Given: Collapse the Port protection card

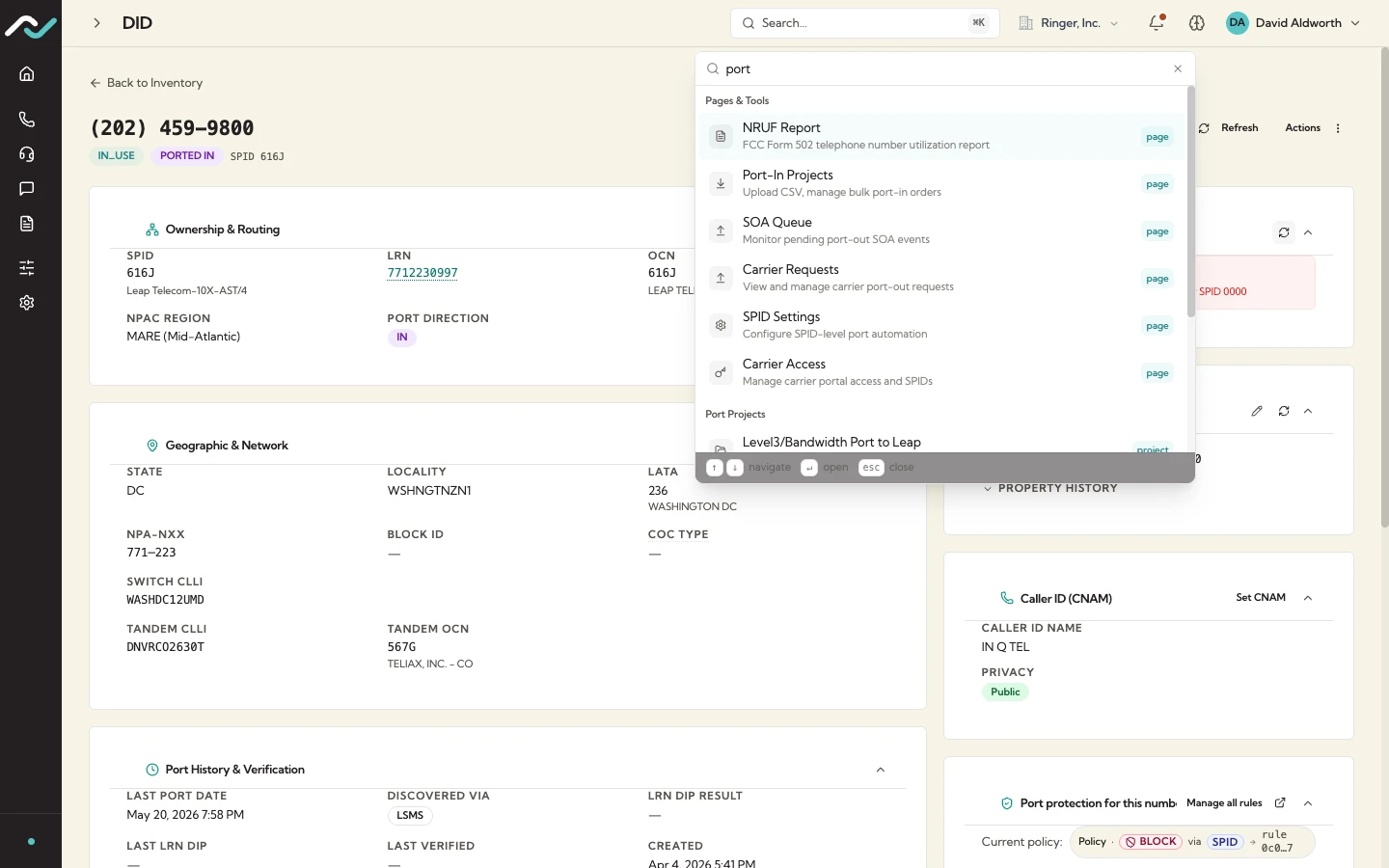Looking at the screenshot, I should pyautogui.click(x=1308, y=803).
